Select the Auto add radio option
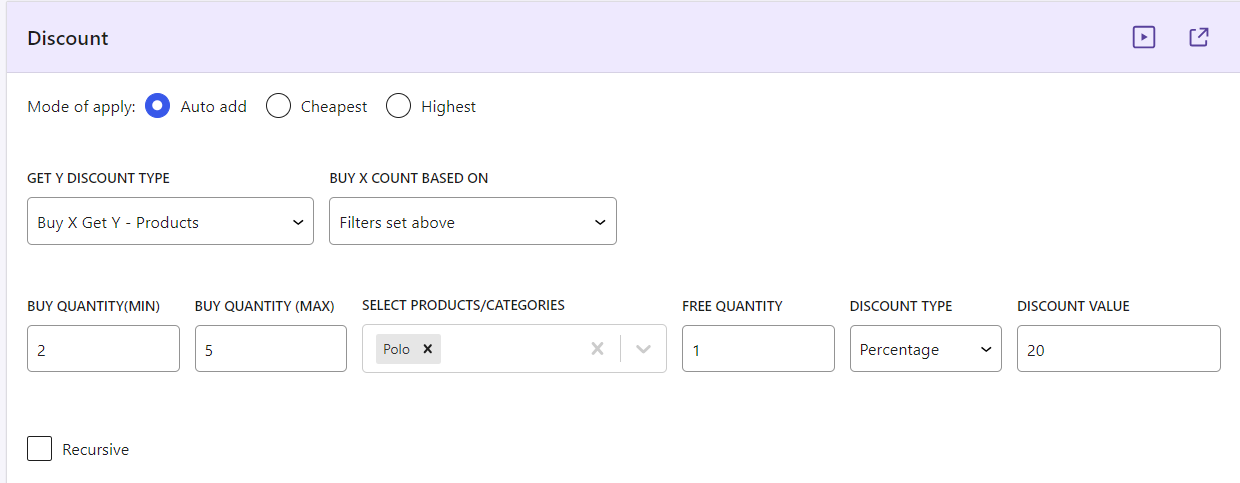1240x483 pixels. click(158, 106)
